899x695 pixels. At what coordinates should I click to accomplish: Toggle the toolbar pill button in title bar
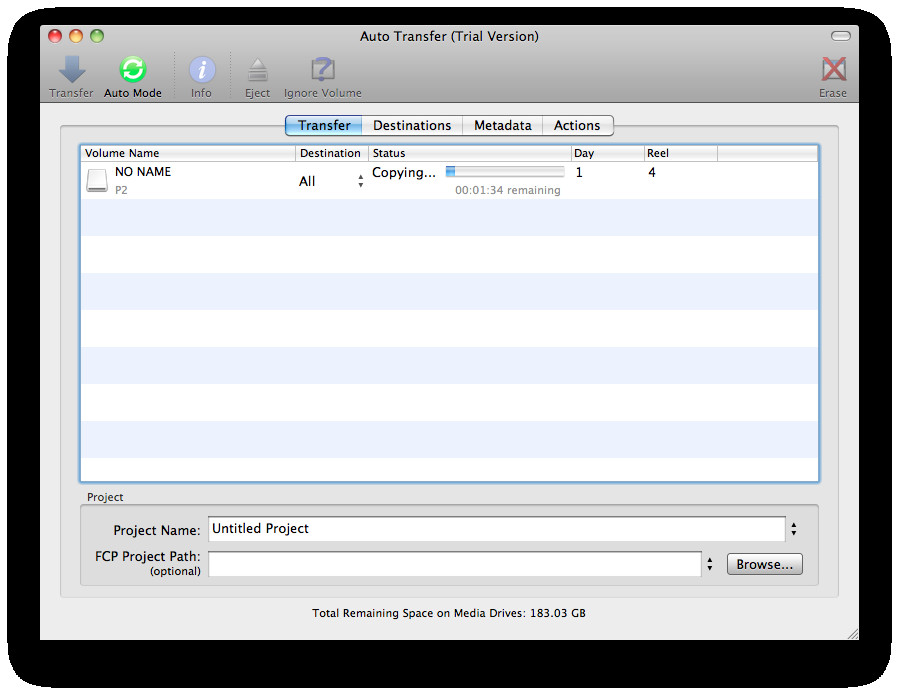pos(841,36)
